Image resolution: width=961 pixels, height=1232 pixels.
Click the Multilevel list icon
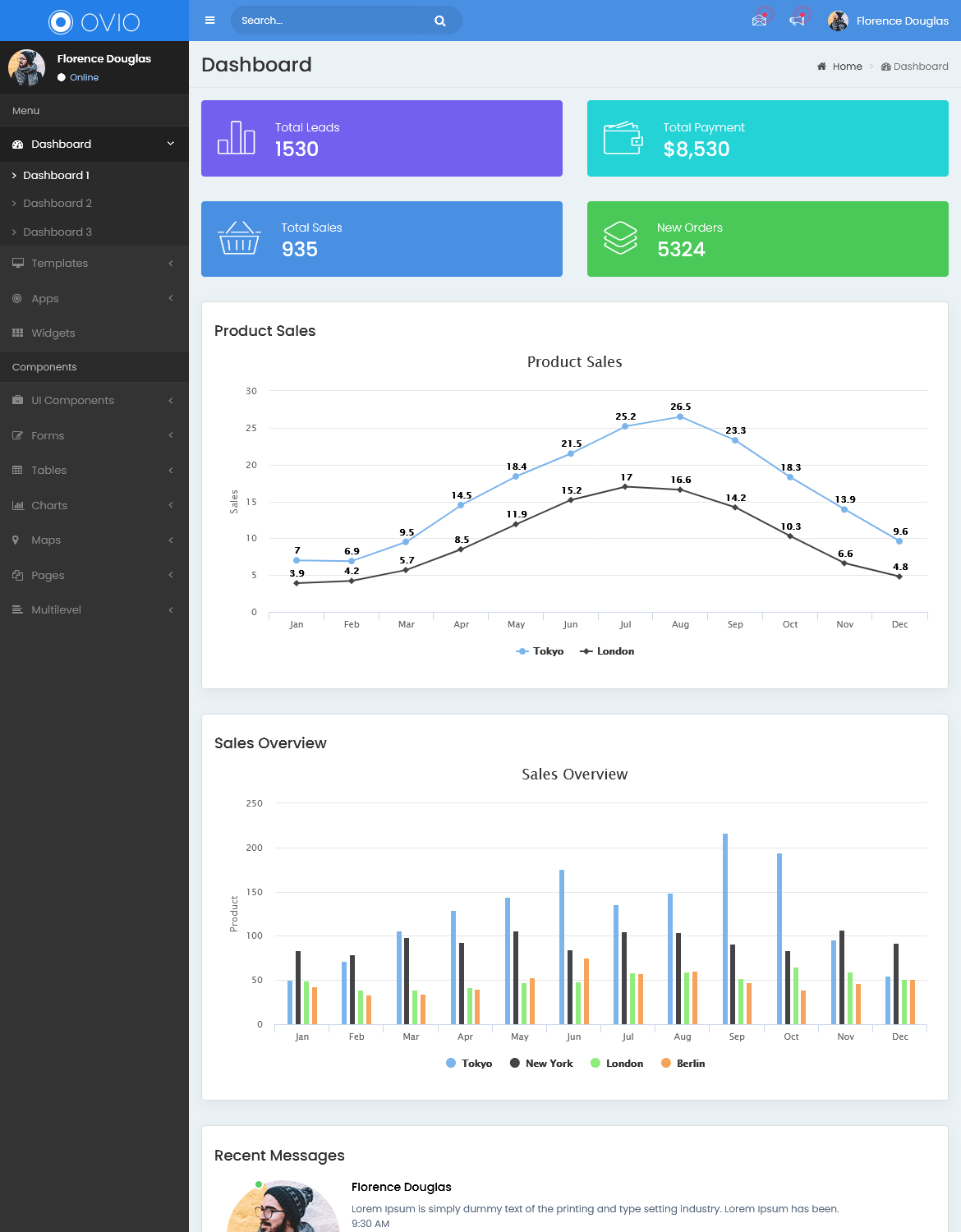click(18, 609)
